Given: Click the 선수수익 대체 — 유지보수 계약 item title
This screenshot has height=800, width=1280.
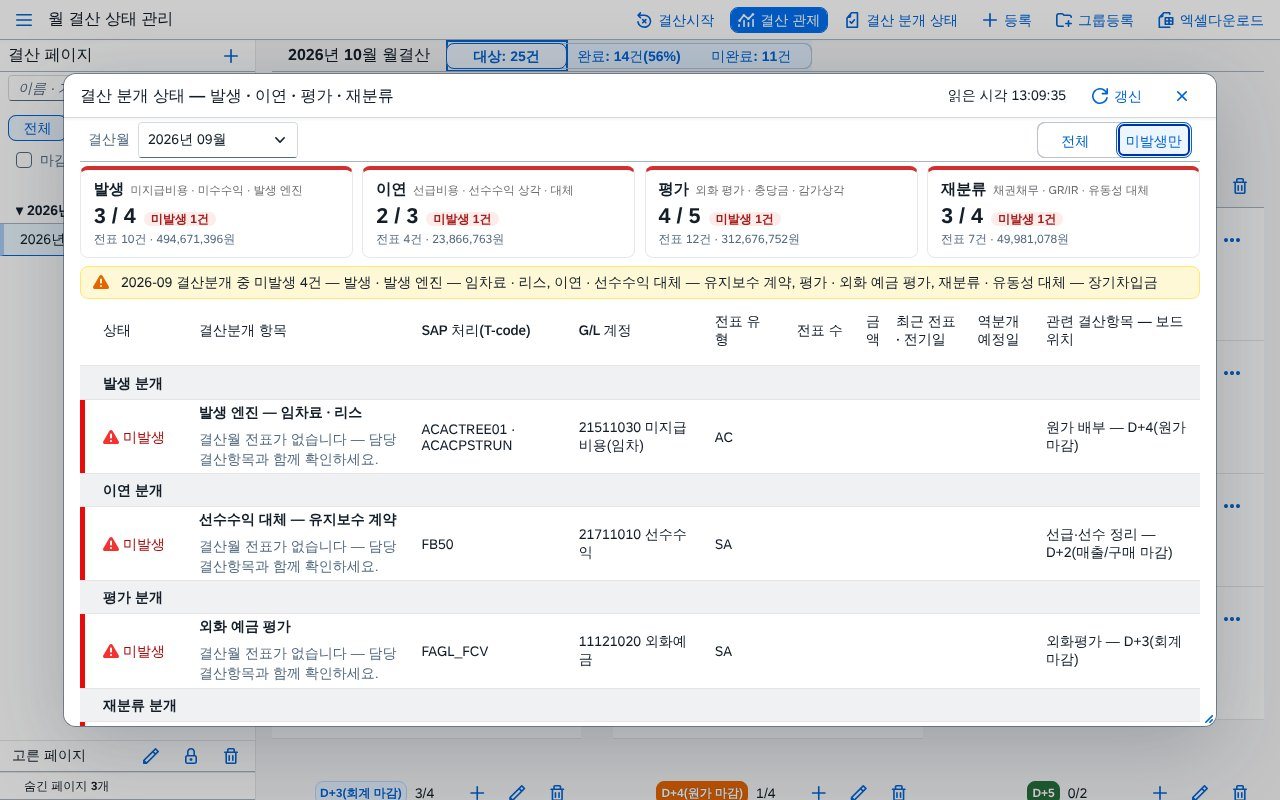Looking at the screenshot, I should (298, 520).
